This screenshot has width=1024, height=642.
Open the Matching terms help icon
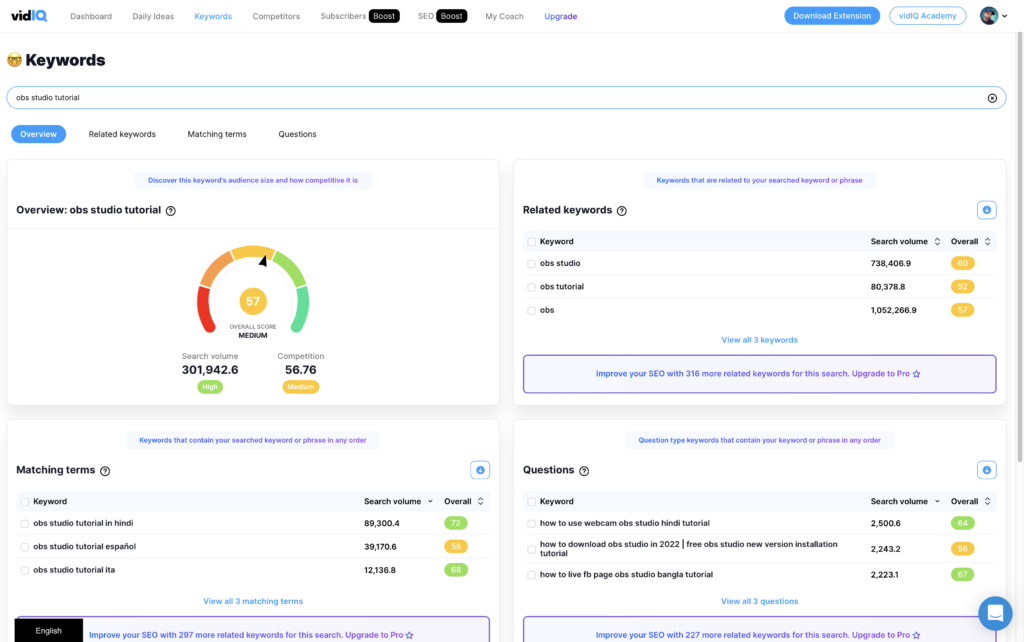(105, 471)
